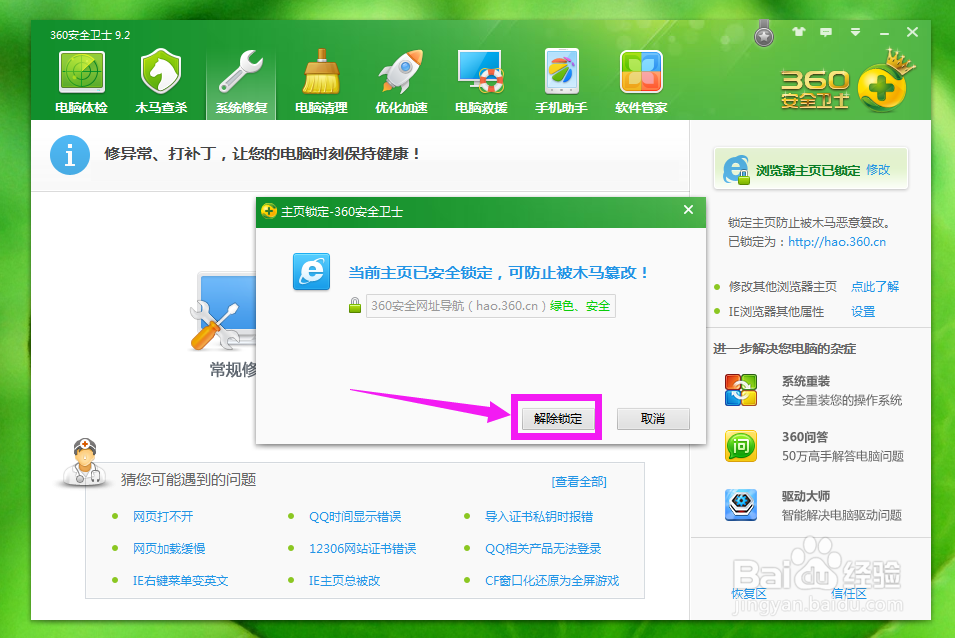The width and height of the screenshot is (955, 638).
Task: Open 手机助手 phone assistant icon
Action: click(x=561, y=72)
